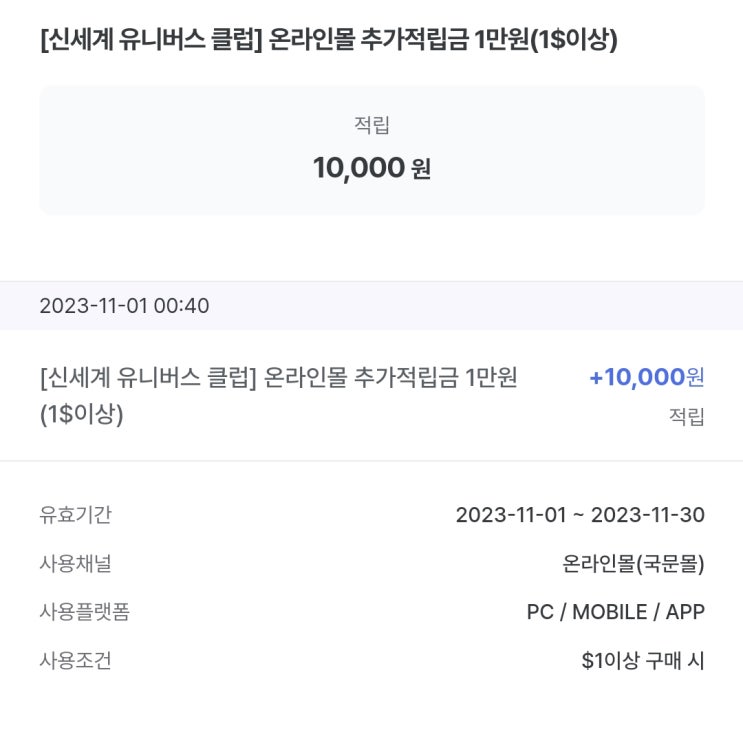
Task: Click the page title about 온라인몰 추가적립금
Action: click(328, 40)
